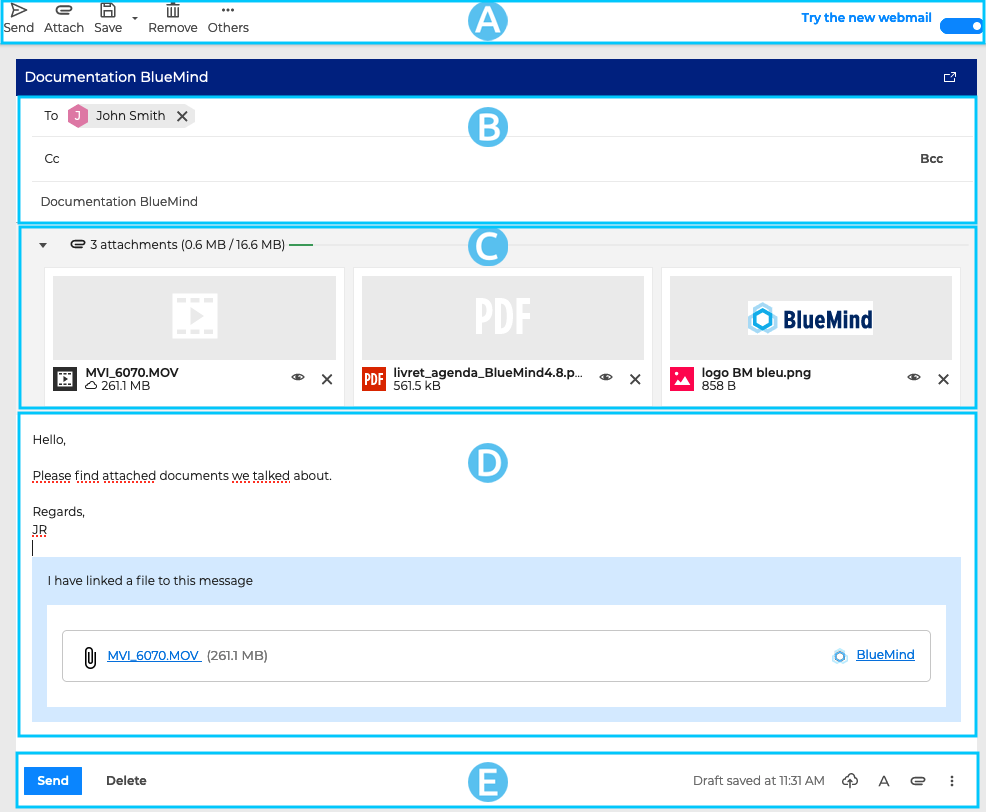The image size is (986, 812).
Task: Click the BlueMind logo image thumbnail
Action: point(810,319)
